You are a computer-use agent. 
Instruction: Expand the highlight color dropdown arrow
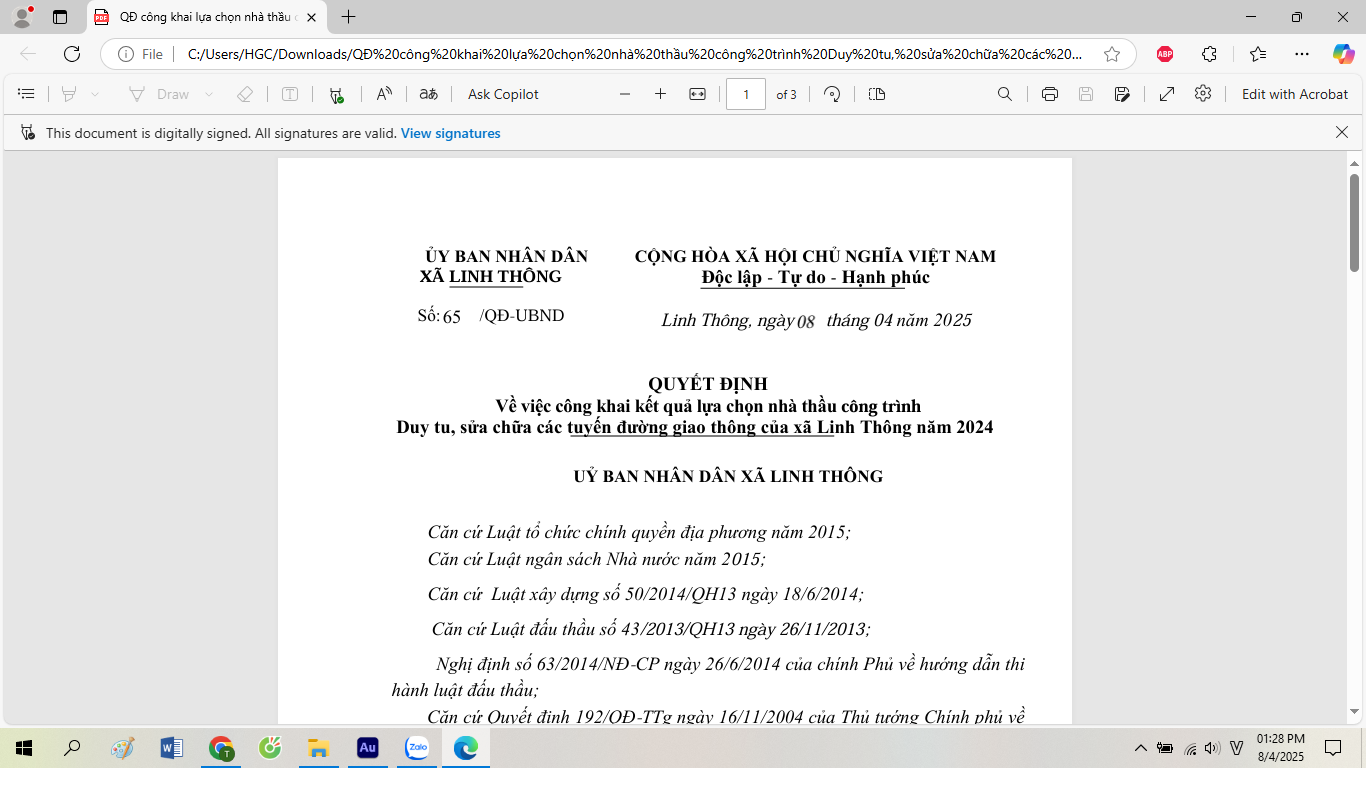pyautogui.click(x=95, y=94)
